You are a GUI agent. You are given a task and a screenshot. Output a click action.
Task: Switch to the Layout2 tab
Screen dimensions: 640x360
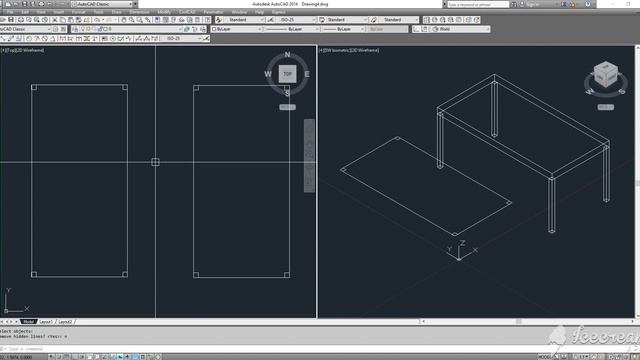click(x=65, y=322)
